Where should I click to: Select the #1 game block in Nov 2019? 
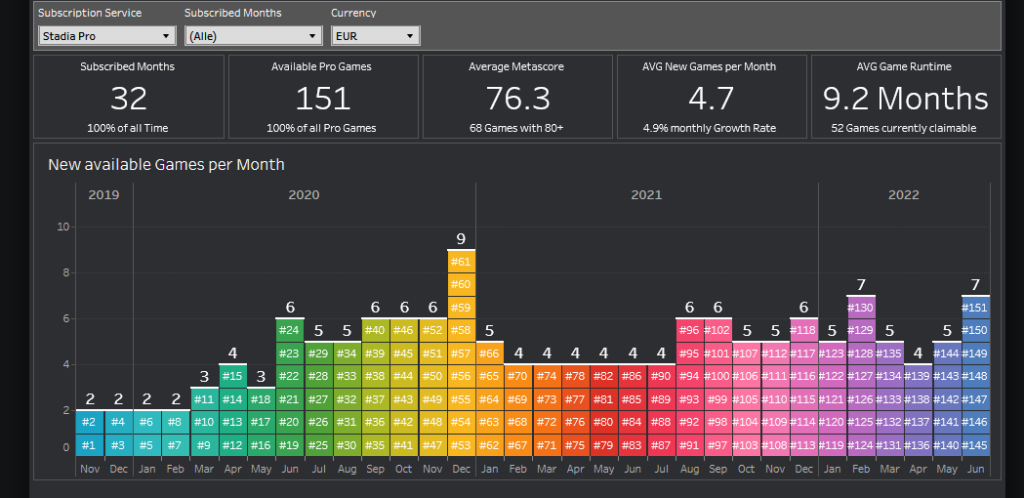click(89, 445)
